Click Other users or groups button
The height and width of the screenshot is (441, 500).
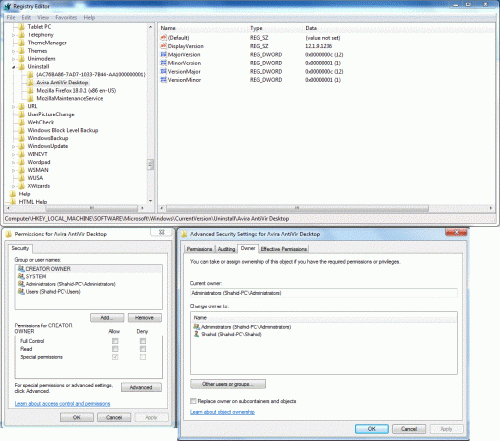(228, 384)
